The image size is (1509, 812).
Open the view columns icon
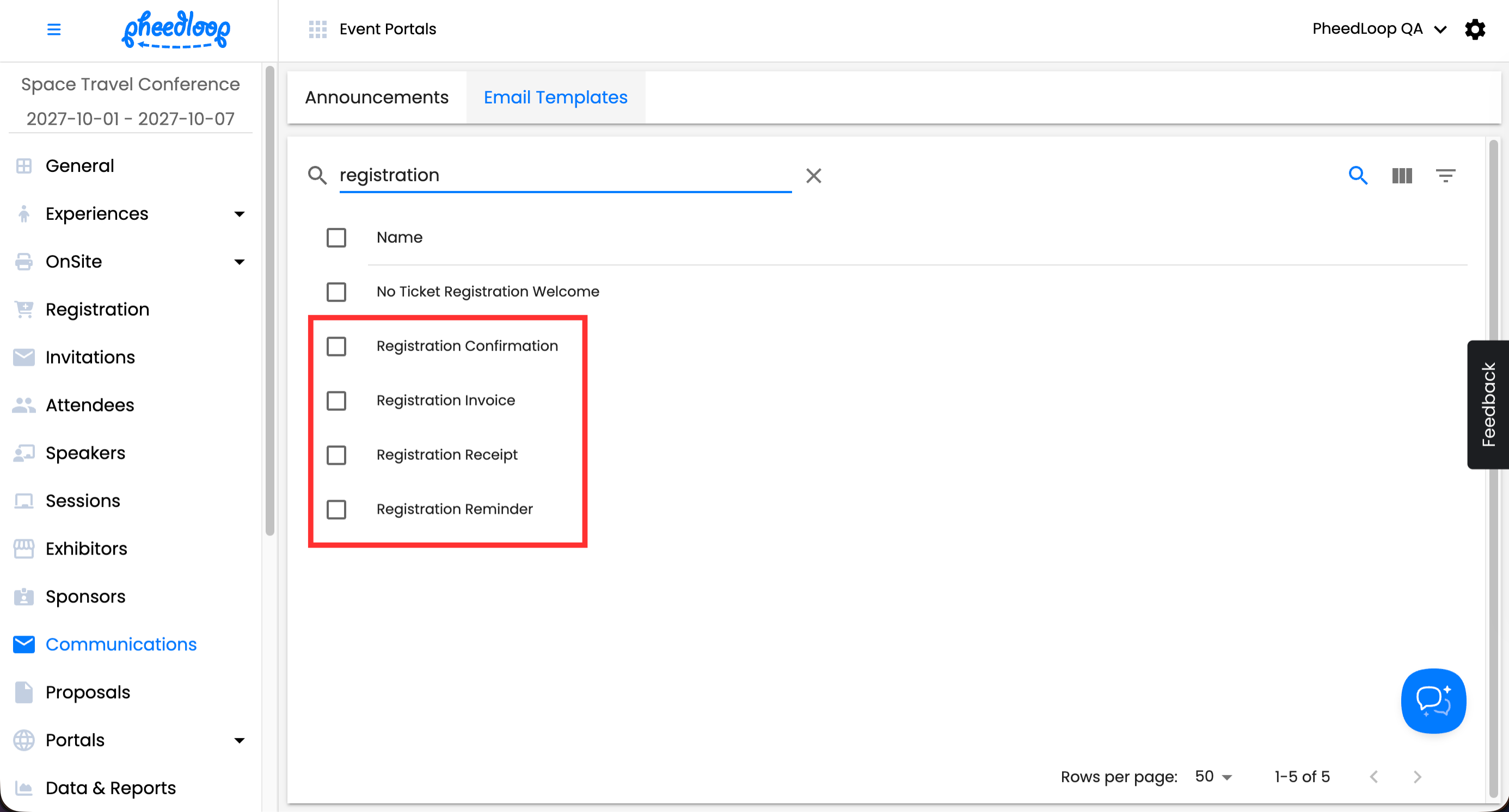[x=1402, y=175]
